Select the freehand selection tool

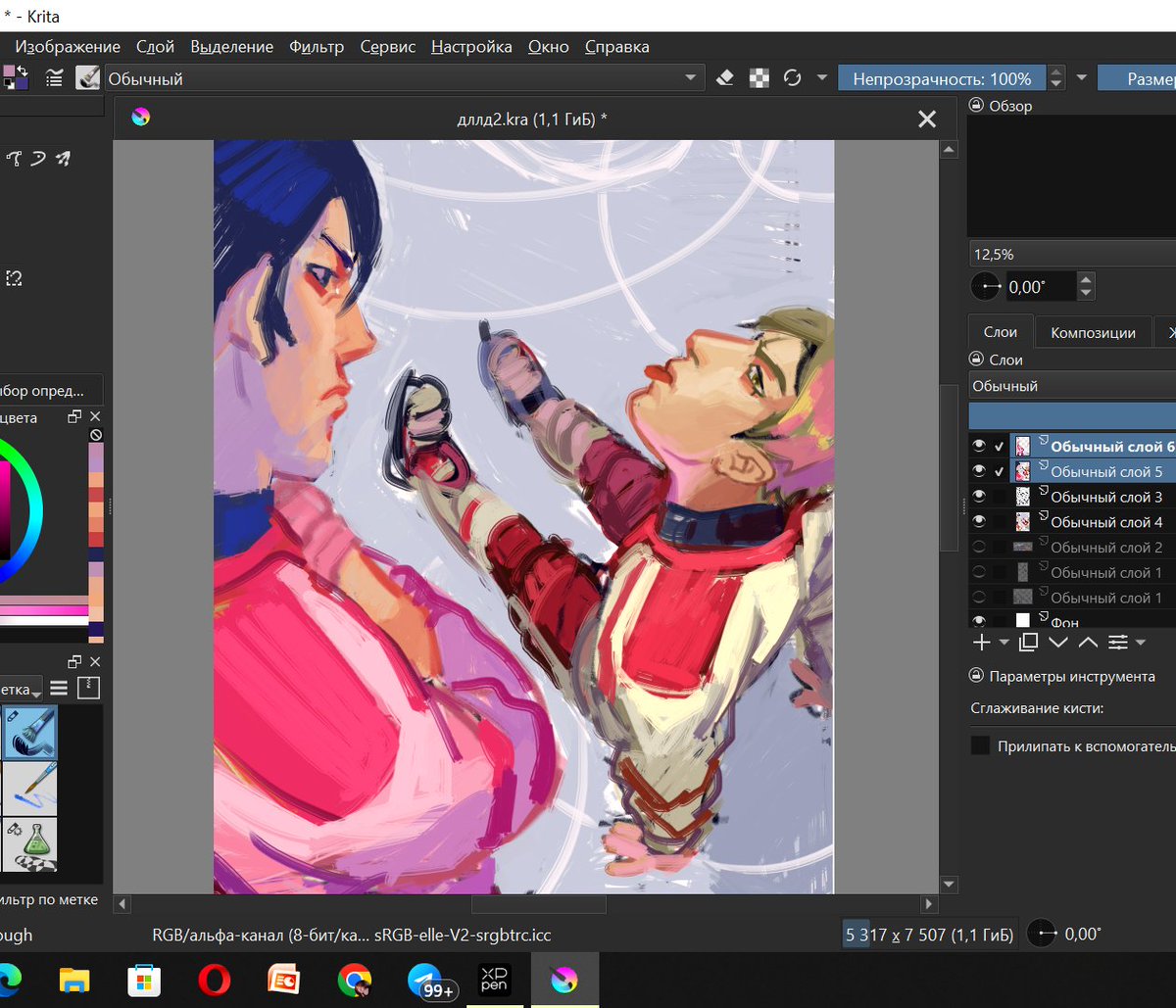tap(14, 279)
